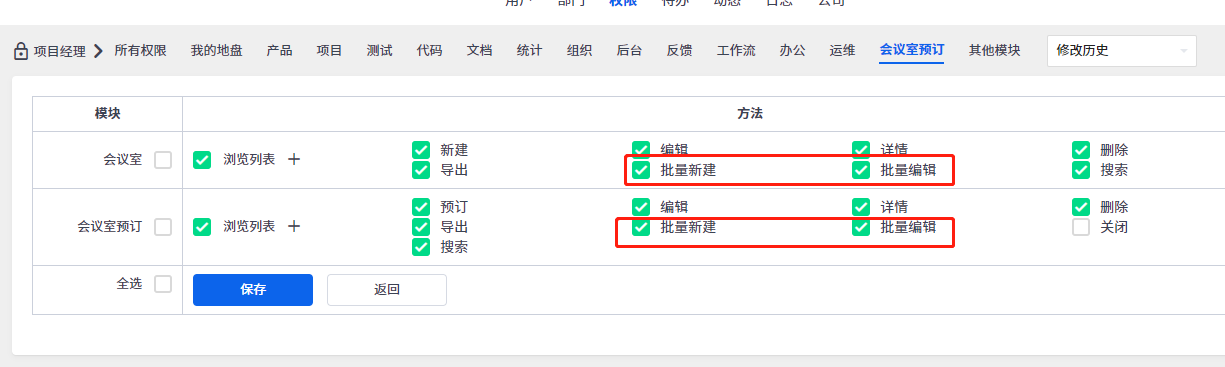The image size is (1225, 367).
Task: Click the chevron arrow after 项目经理
Action: tap(97, 50)
